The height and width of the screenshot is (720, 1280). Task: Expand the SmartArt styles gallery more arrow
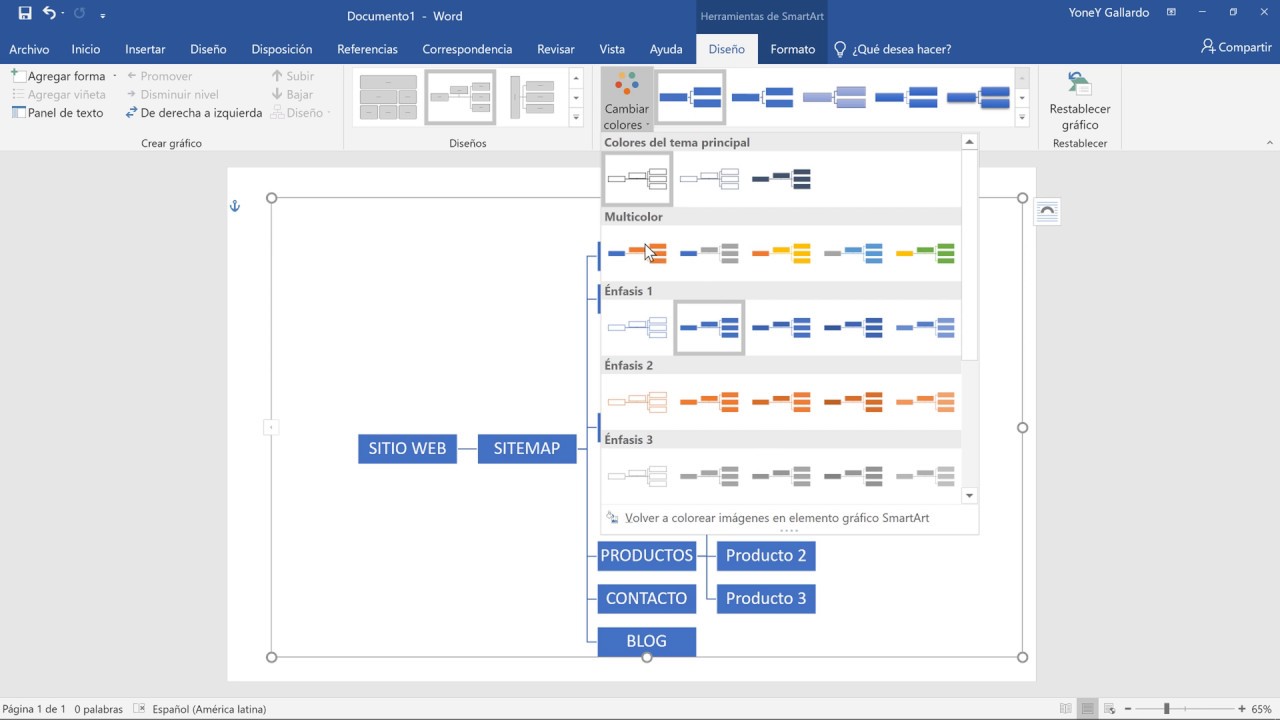(x=1021, y=117)
